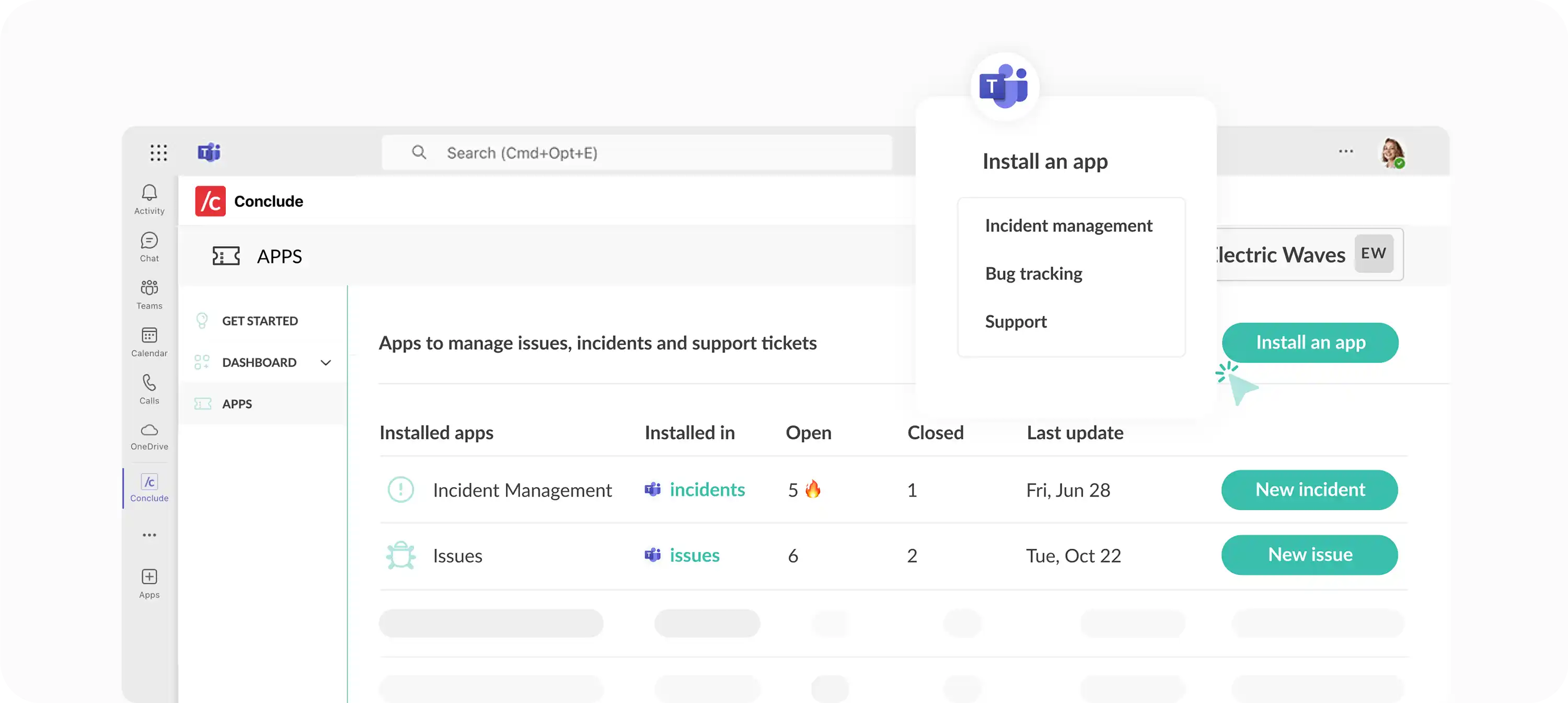
Task: Click the Install an app button
Action: [x=1310, y=343]
